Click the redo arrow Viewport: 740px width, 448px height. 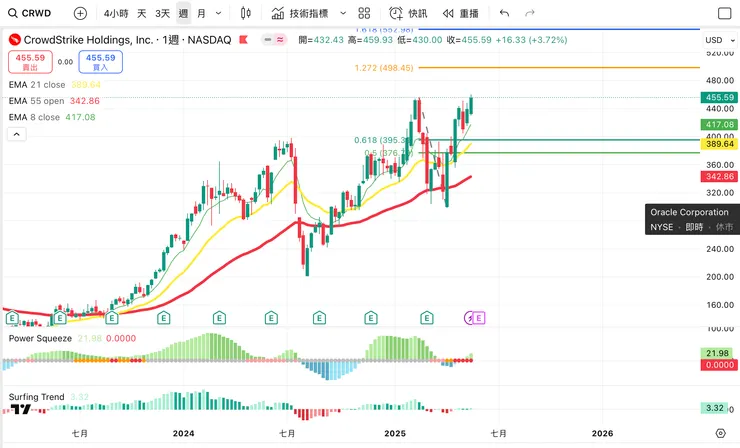pos(530,13)
